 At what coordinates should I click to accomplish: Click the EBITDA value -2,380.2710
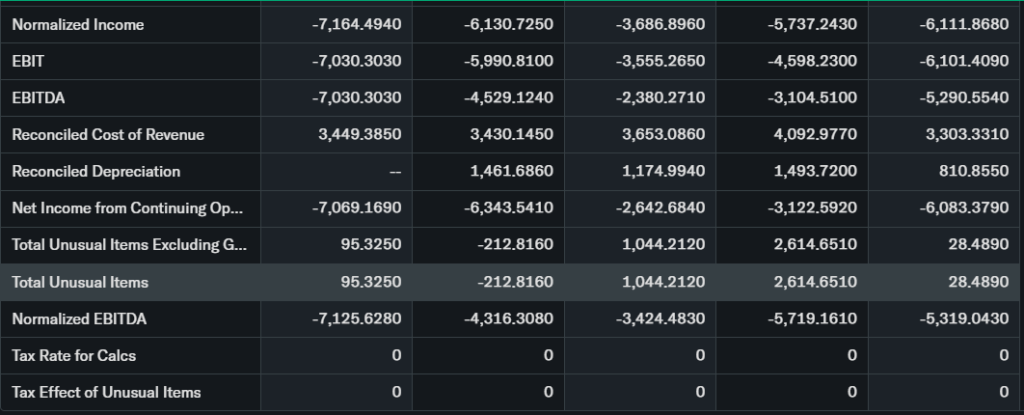click(x=663, y=98)
